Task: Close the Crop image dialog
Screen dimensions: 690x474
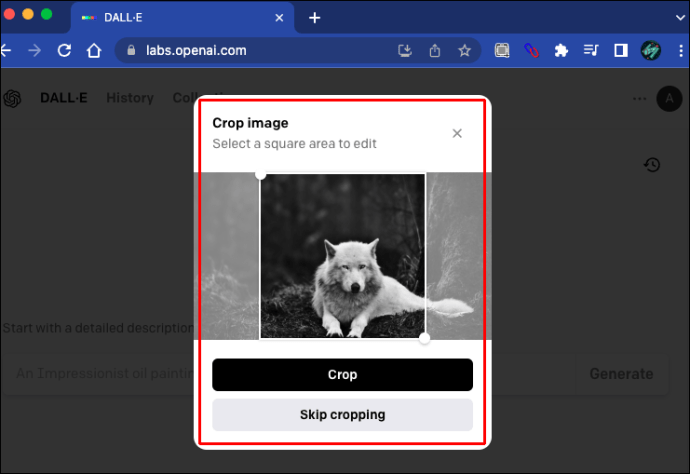Action: (x=457, y=133)
